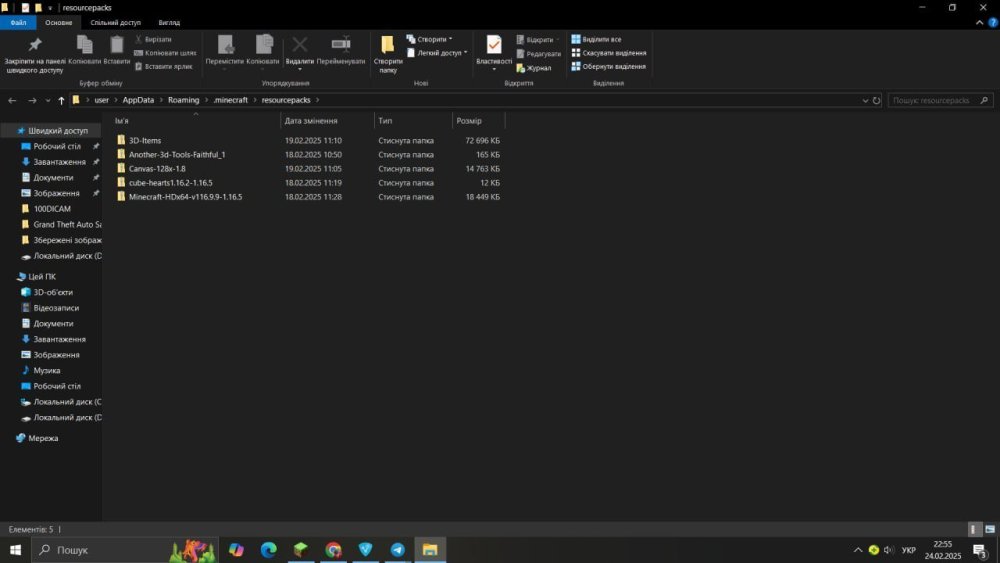
Task: Create a new folder (Створити папку)
Action: tap(388, 54)
